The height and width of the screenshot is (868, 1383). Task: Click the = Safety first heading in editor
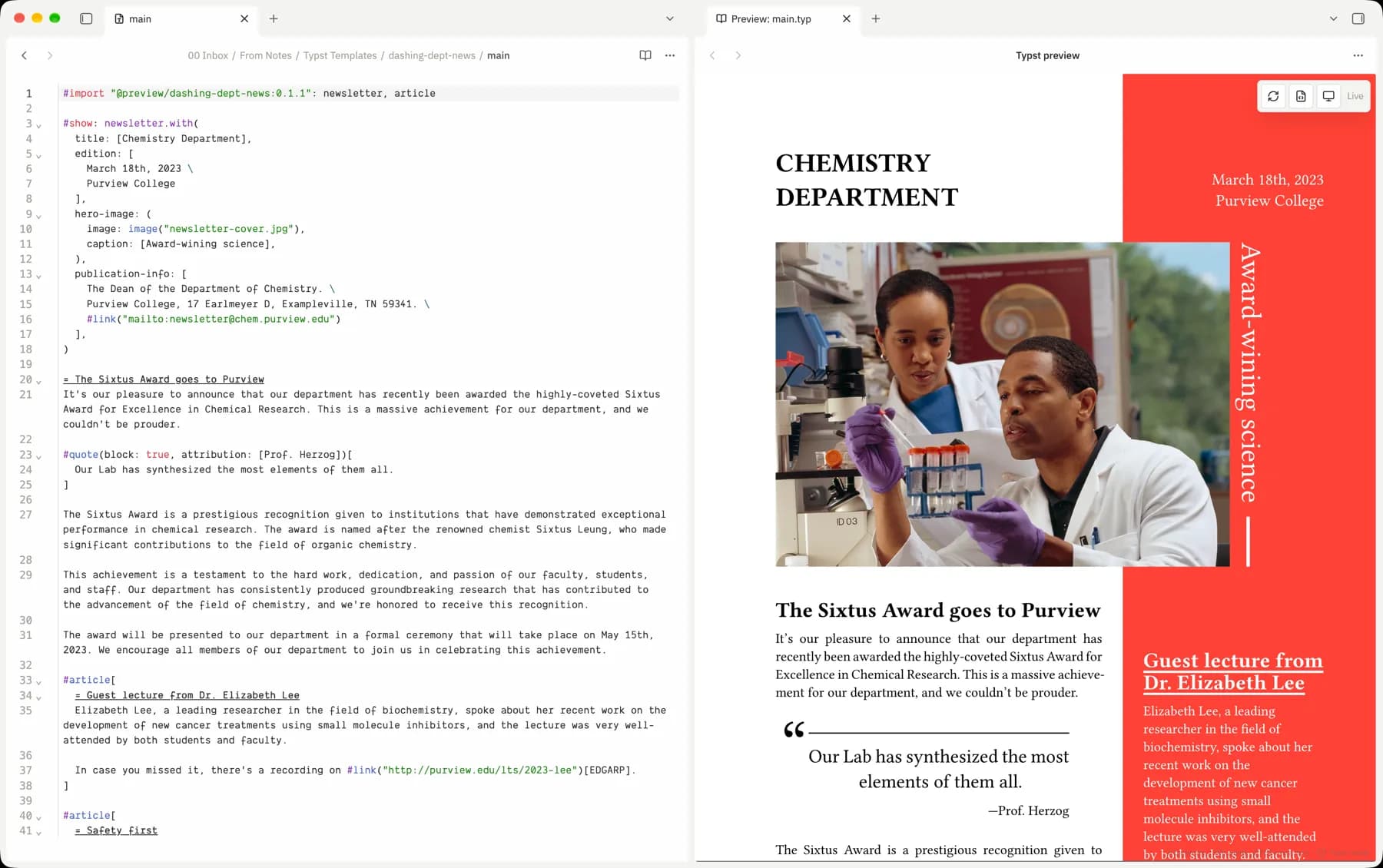[x=116, y=830]
